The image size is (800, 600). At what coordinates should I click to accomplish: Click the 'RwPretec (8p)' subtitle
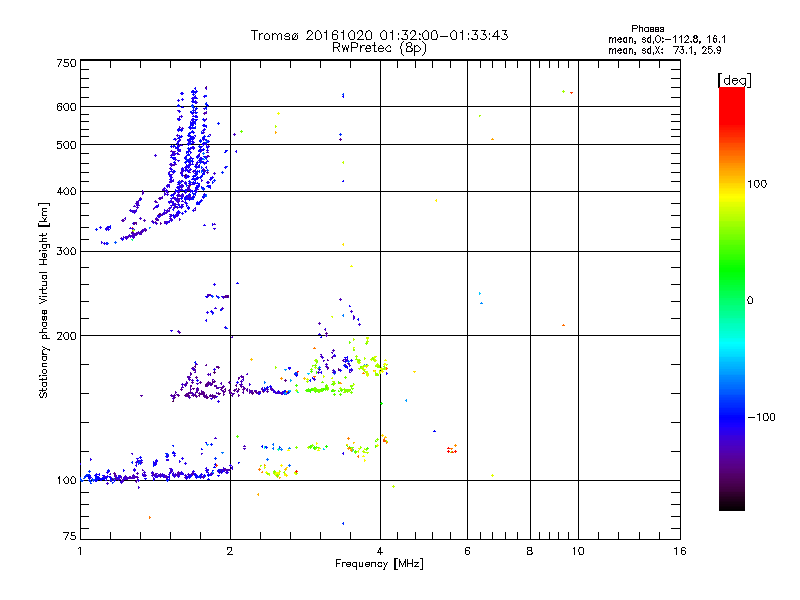tap(379, 48)
